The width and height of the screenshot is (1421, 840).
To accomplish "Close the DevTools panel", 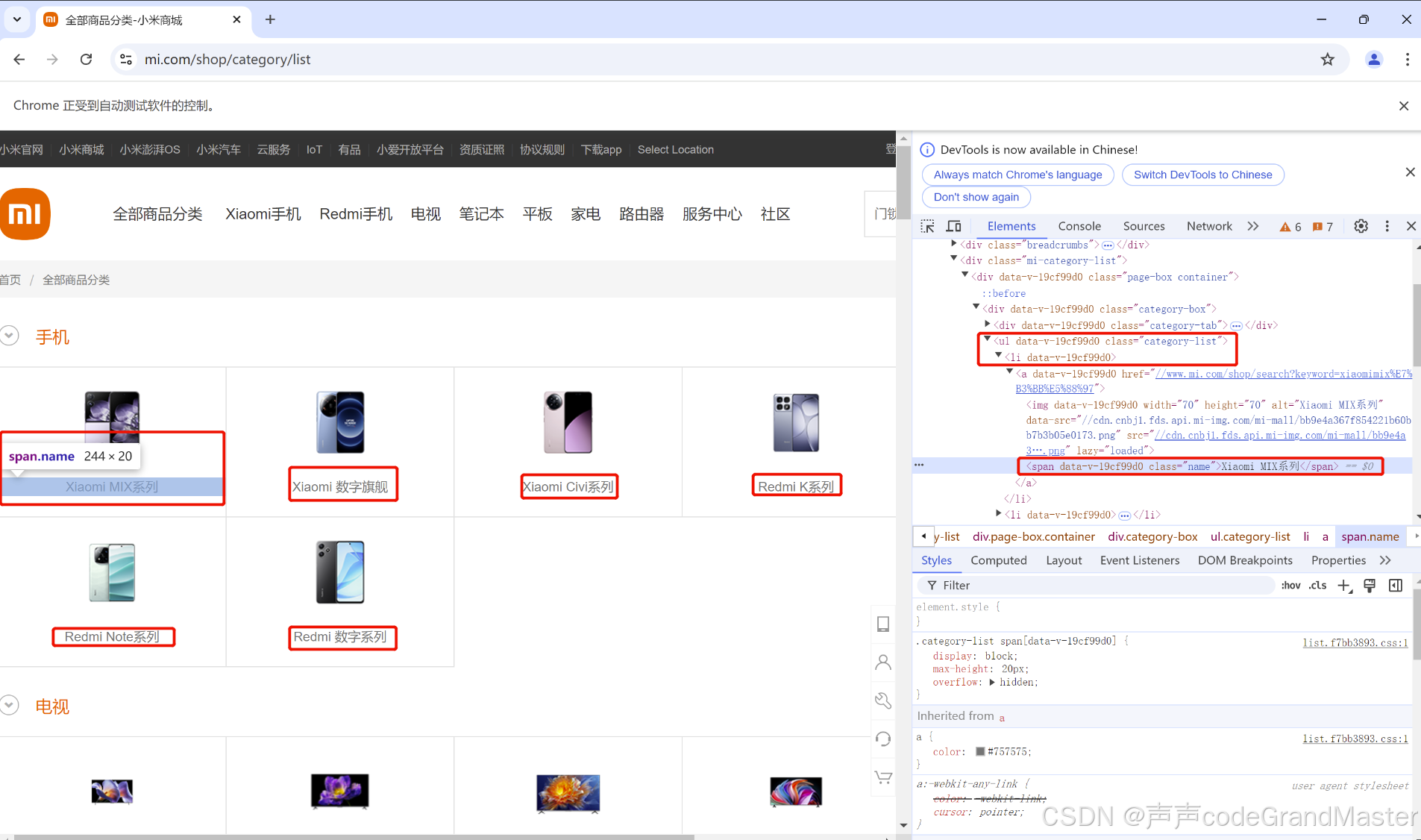I will pos(1411,226).
